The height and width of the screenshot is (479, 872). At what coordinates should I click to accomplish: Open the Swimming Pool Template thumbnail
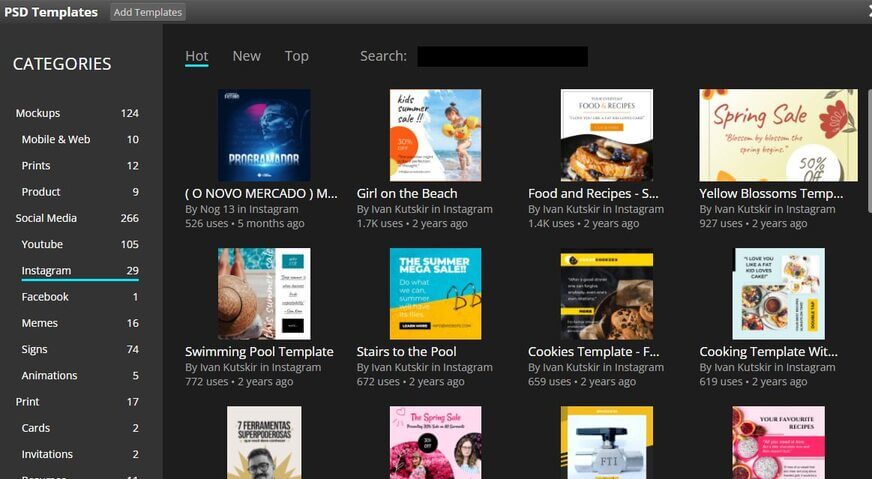point(264,294)
